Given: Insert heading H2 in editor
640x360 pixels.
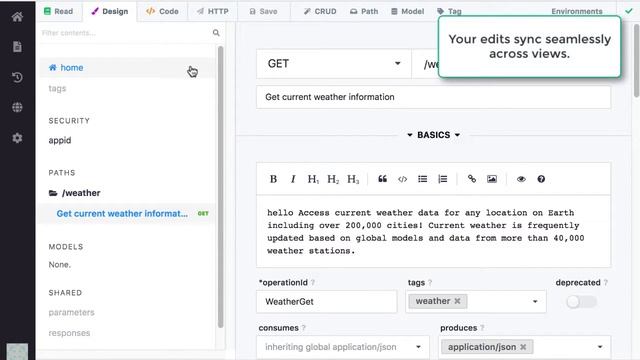Looking at the screenshot, I should click(333, 179).
